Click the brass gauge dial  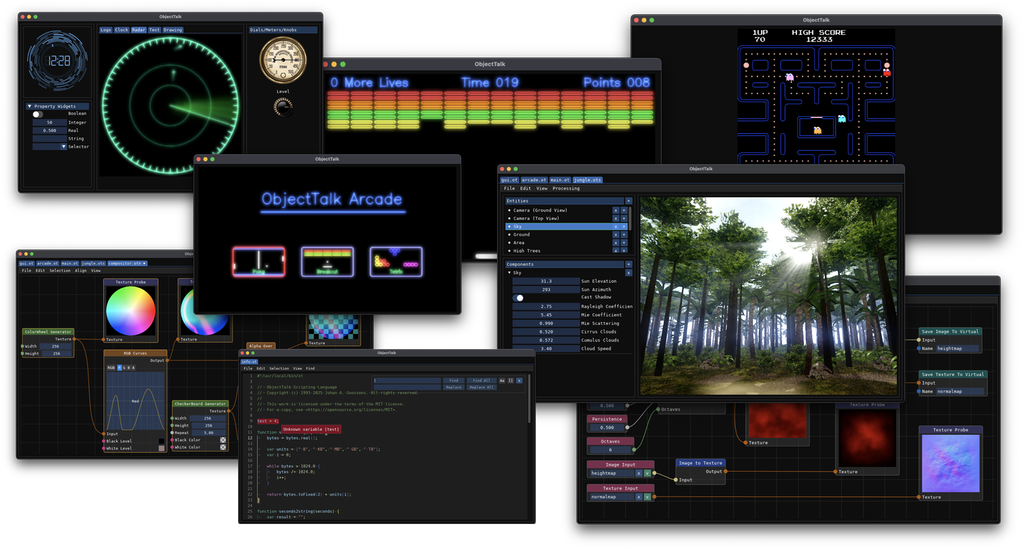(283, 60)
